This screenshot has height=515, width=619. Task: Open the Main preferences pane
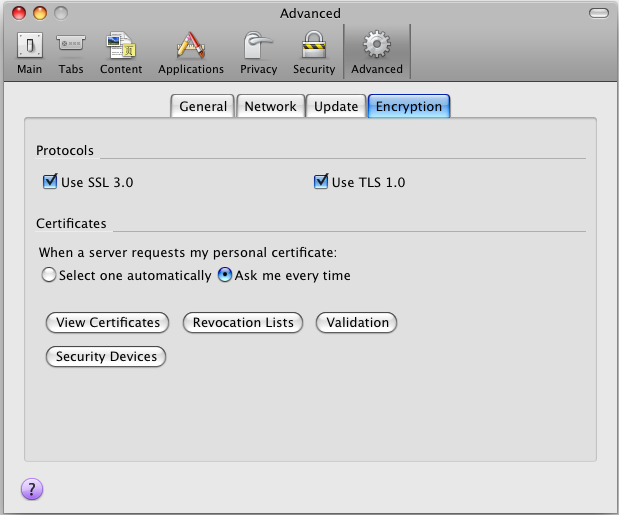30,52
